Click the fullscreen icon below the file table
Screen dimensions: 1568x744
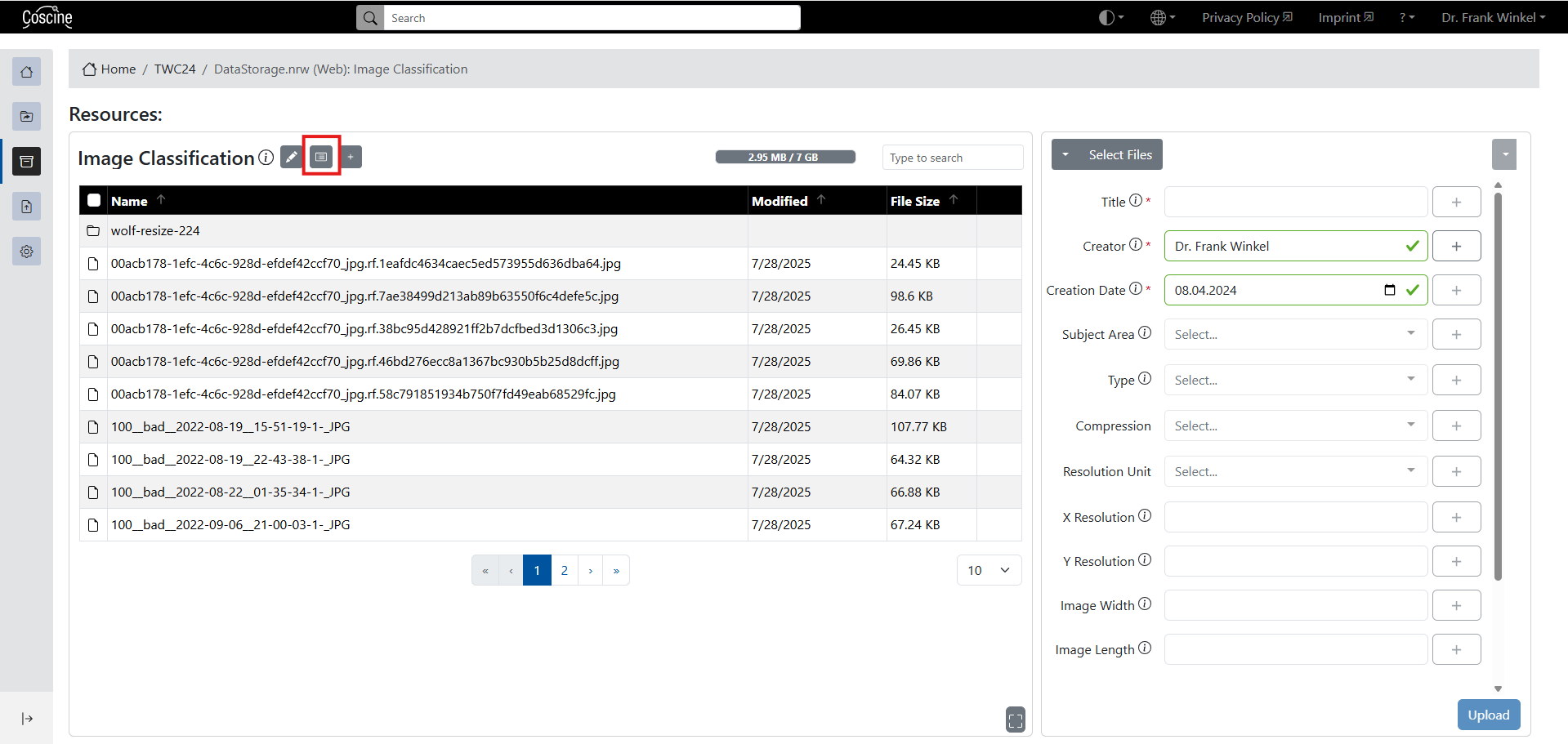(x=1015, y=719)
